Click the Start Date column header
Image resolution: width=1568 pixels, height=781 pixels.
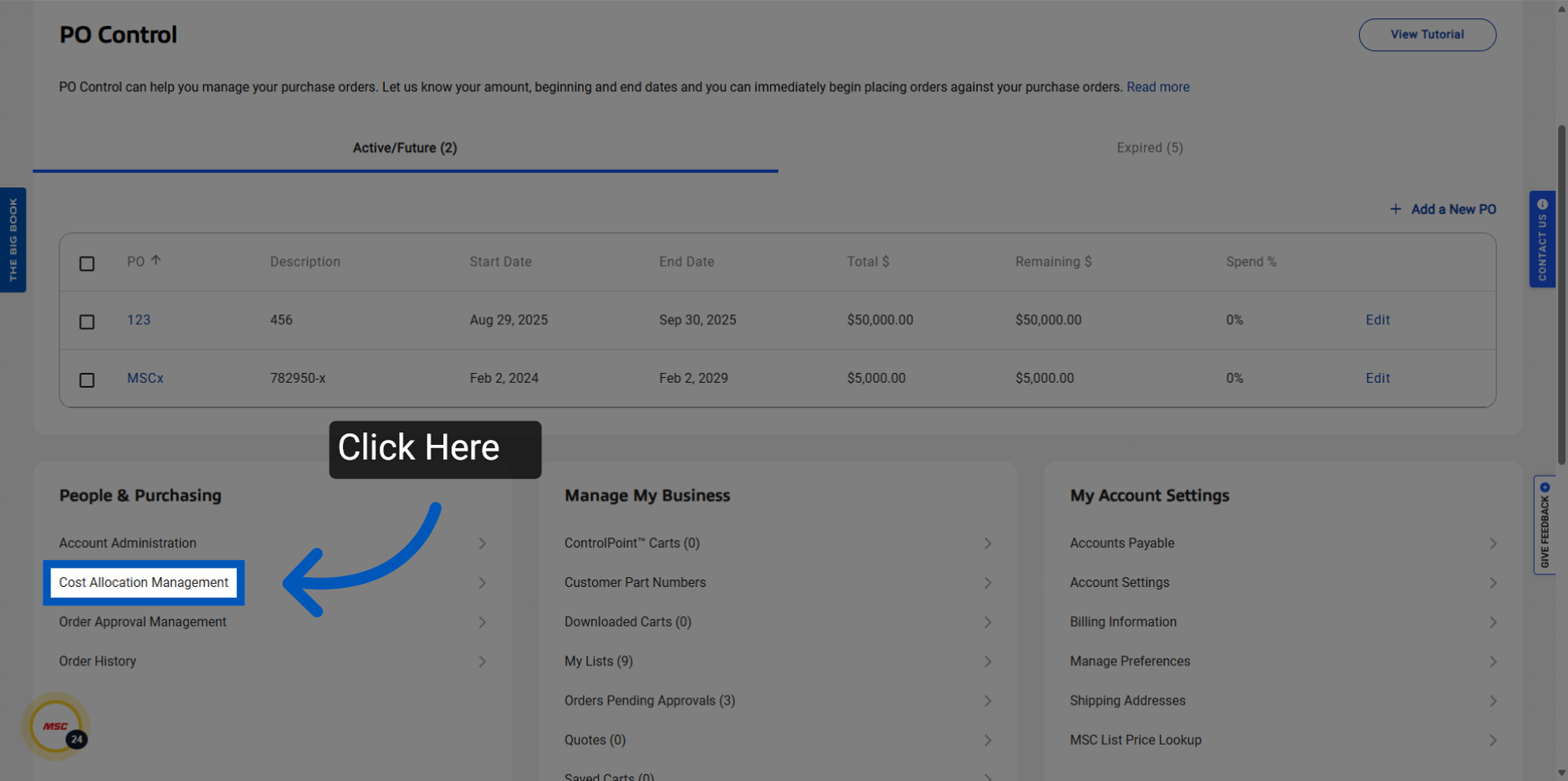(x=501, y=262)
